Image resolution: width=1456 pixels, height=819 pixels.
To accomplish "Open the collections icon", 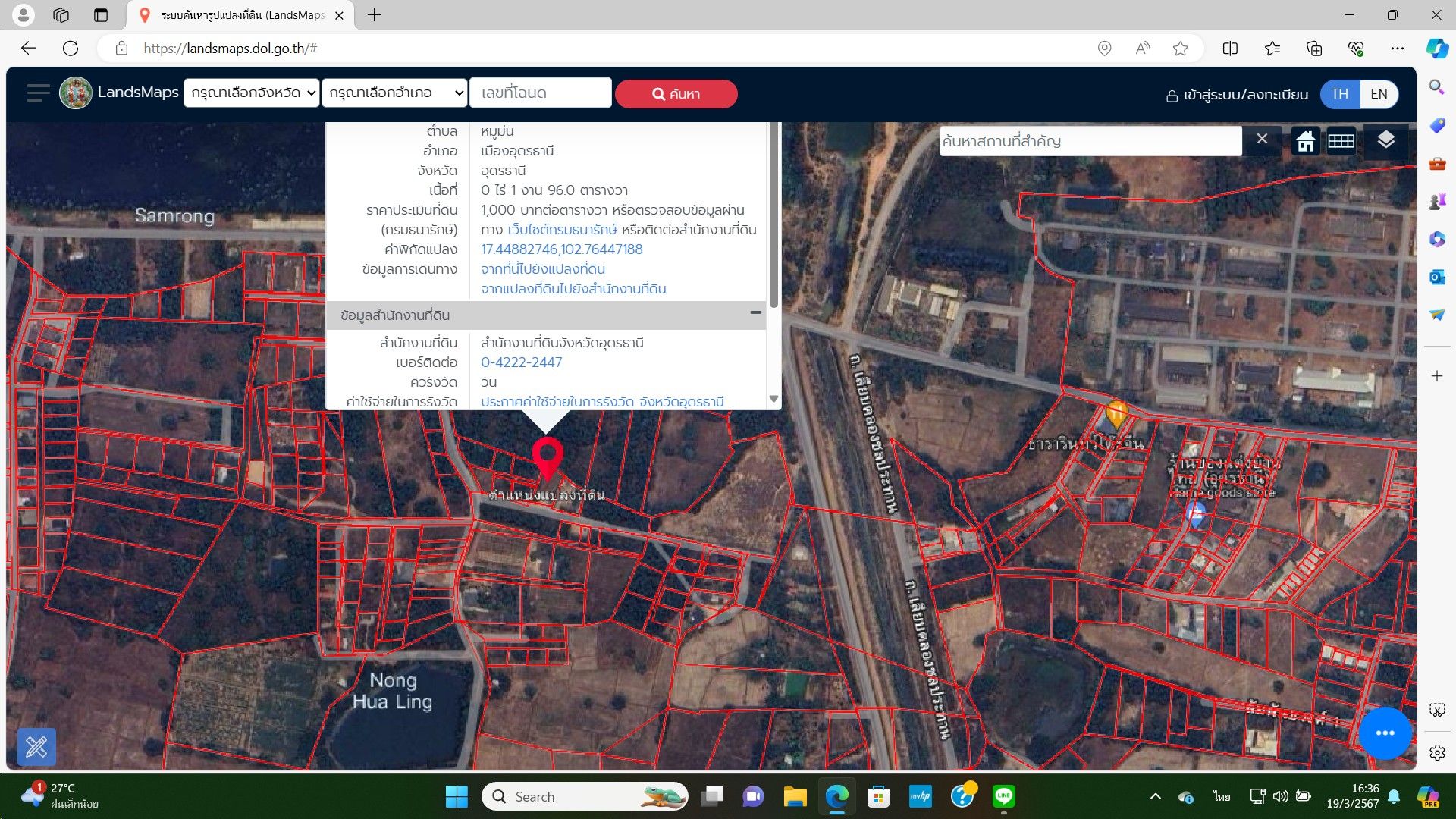I will pos(1314,49).
